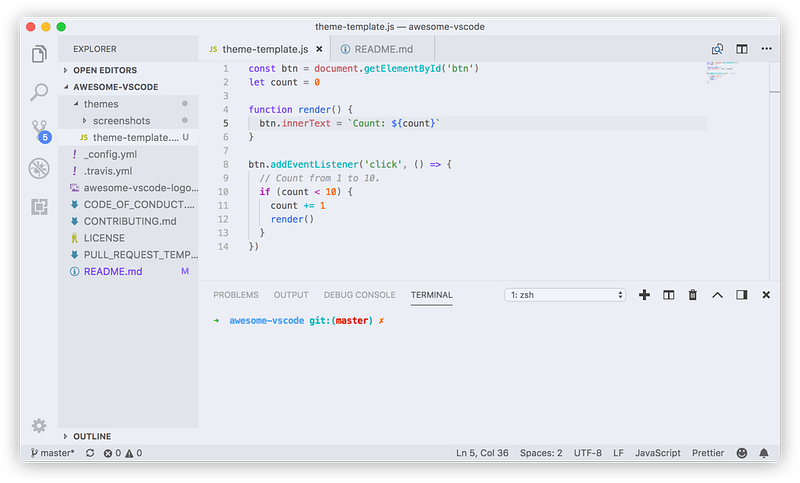Open the Manage gear menu
The image size is (800, 483).
tap(39, 425)
